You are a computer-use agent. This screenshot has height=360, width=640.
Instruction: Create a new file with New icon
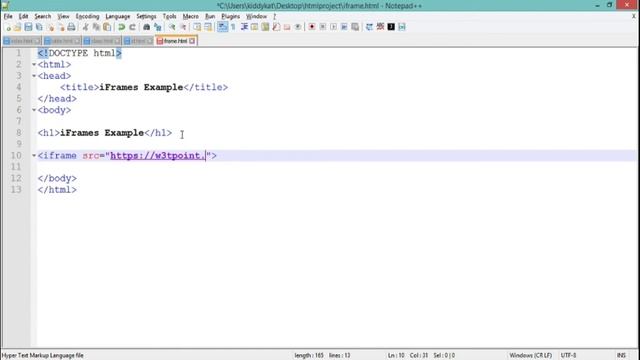coord(7,27)
